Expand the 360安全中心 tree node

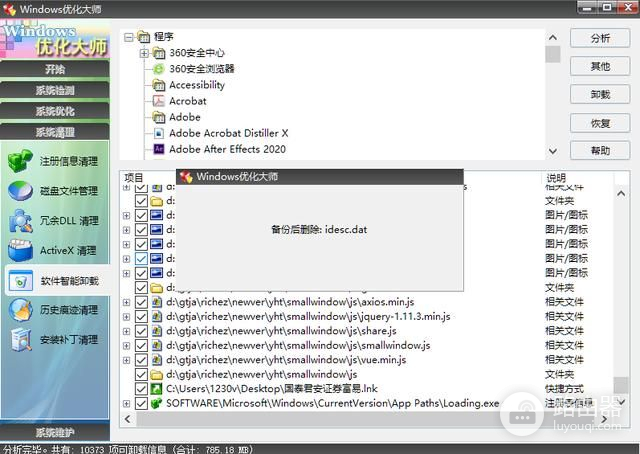pos(144,53)
